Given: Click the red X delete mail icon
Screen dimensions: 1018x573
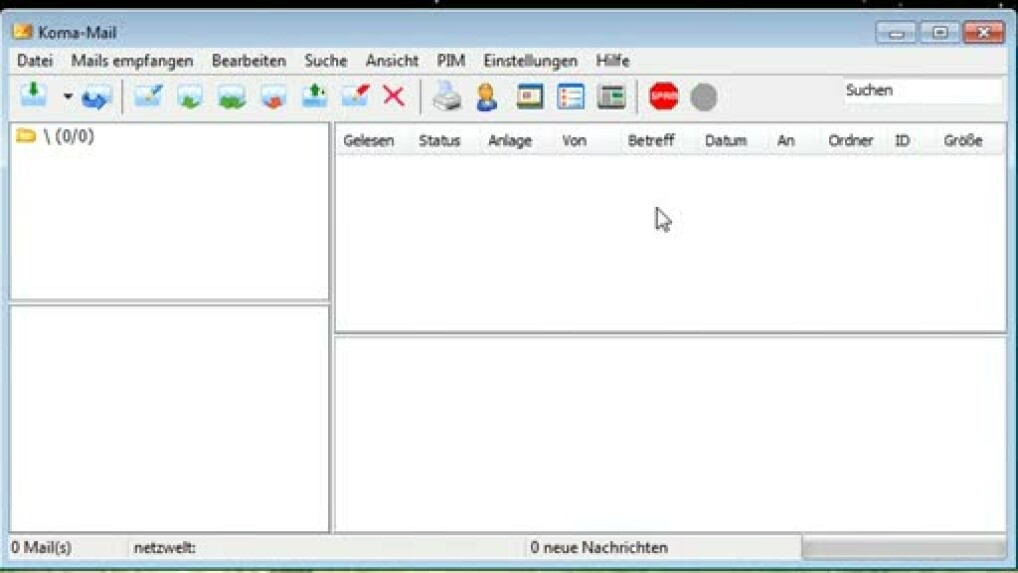Looking at the screenshot, I should tap(394, 97).
